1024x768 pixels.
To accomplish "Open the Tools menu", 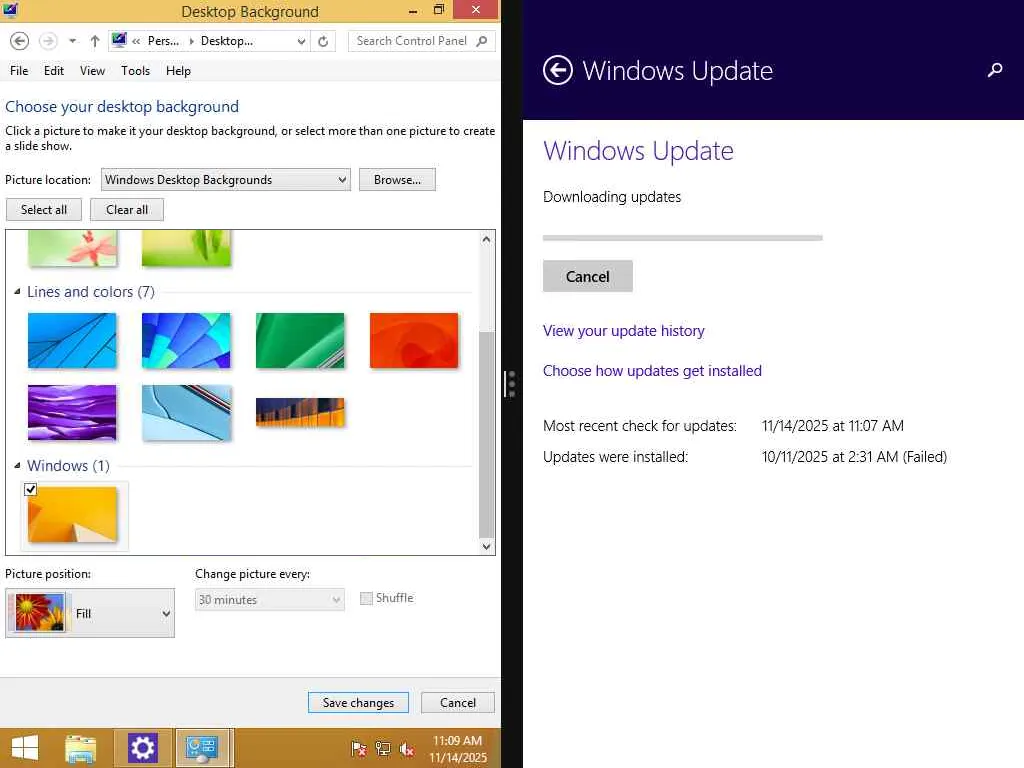I will 135,71.
